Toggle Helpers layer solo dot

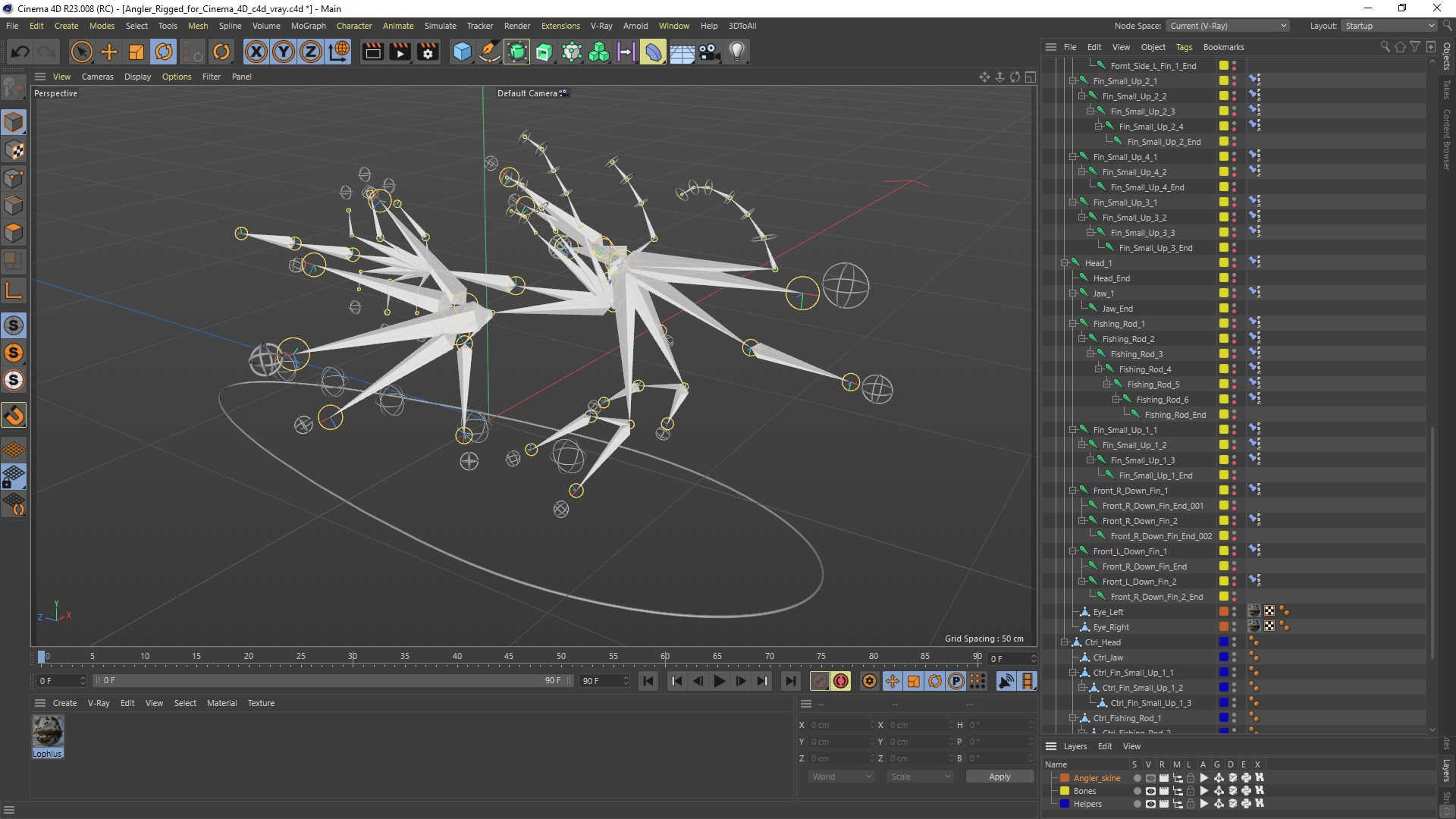coord(1137,804)
